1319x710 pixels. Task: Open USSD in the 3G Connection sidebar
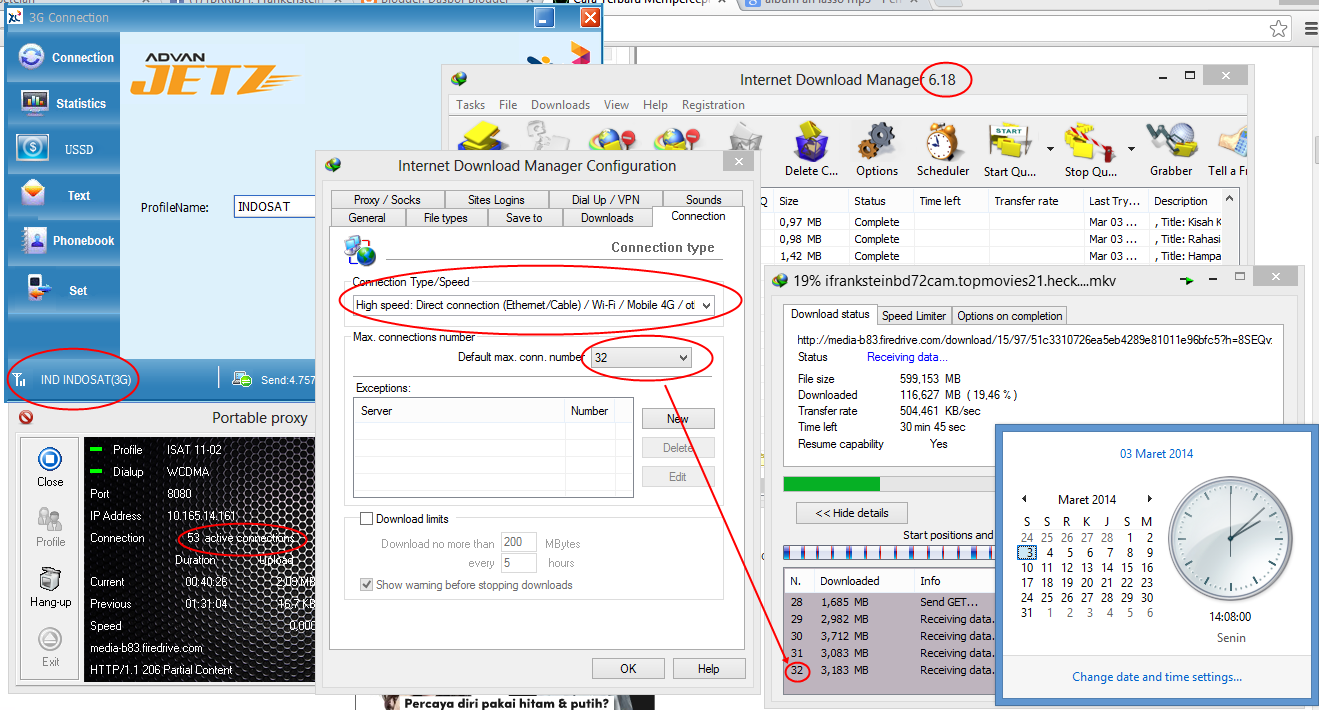(63, 149)
